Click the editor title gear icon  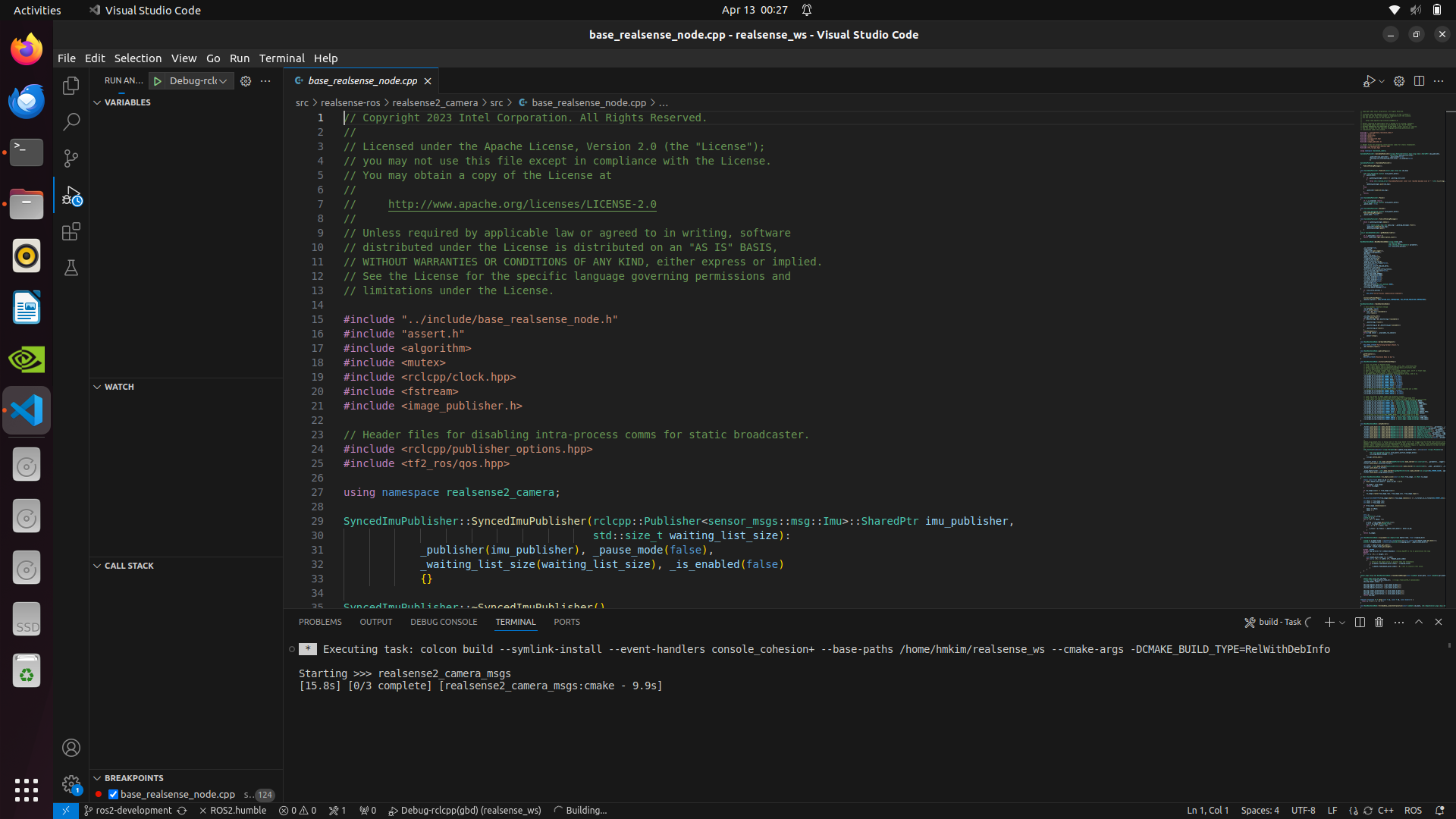1399,81
